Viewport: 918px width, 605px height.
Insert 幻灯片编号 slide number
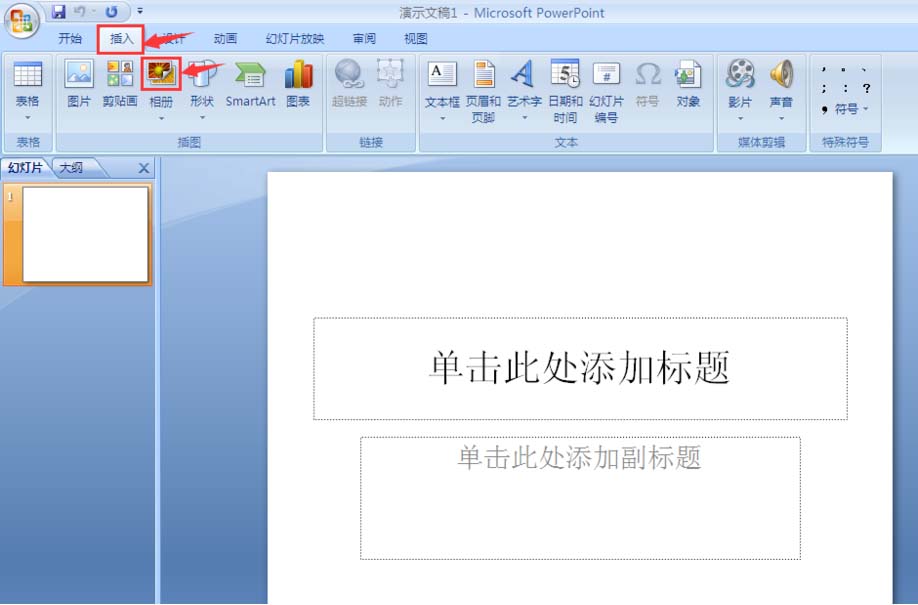pos(607,91)
